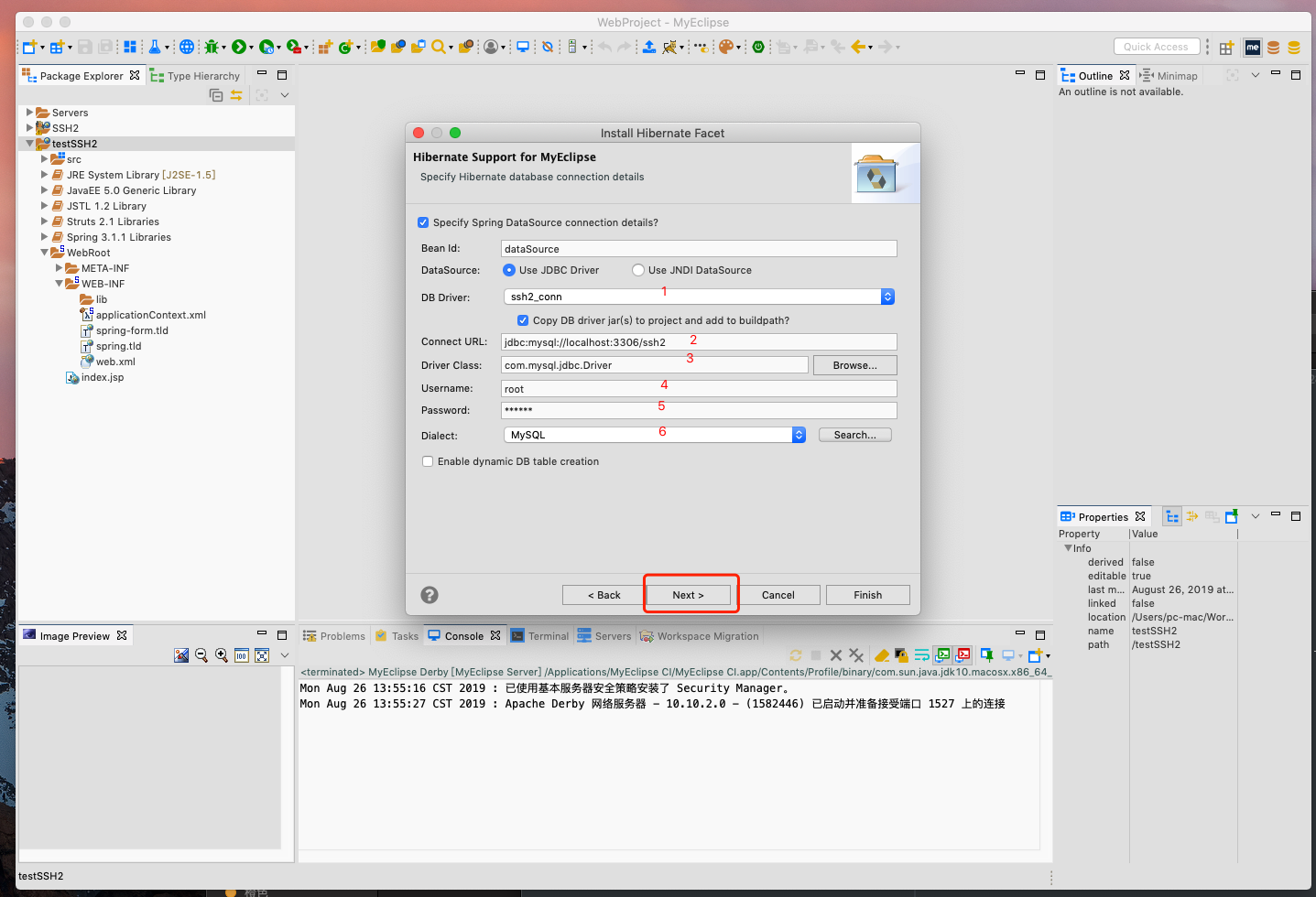Click the Search magnifier toolbar icon
Screen dimensions: 1316x897
tap(439, 47)
